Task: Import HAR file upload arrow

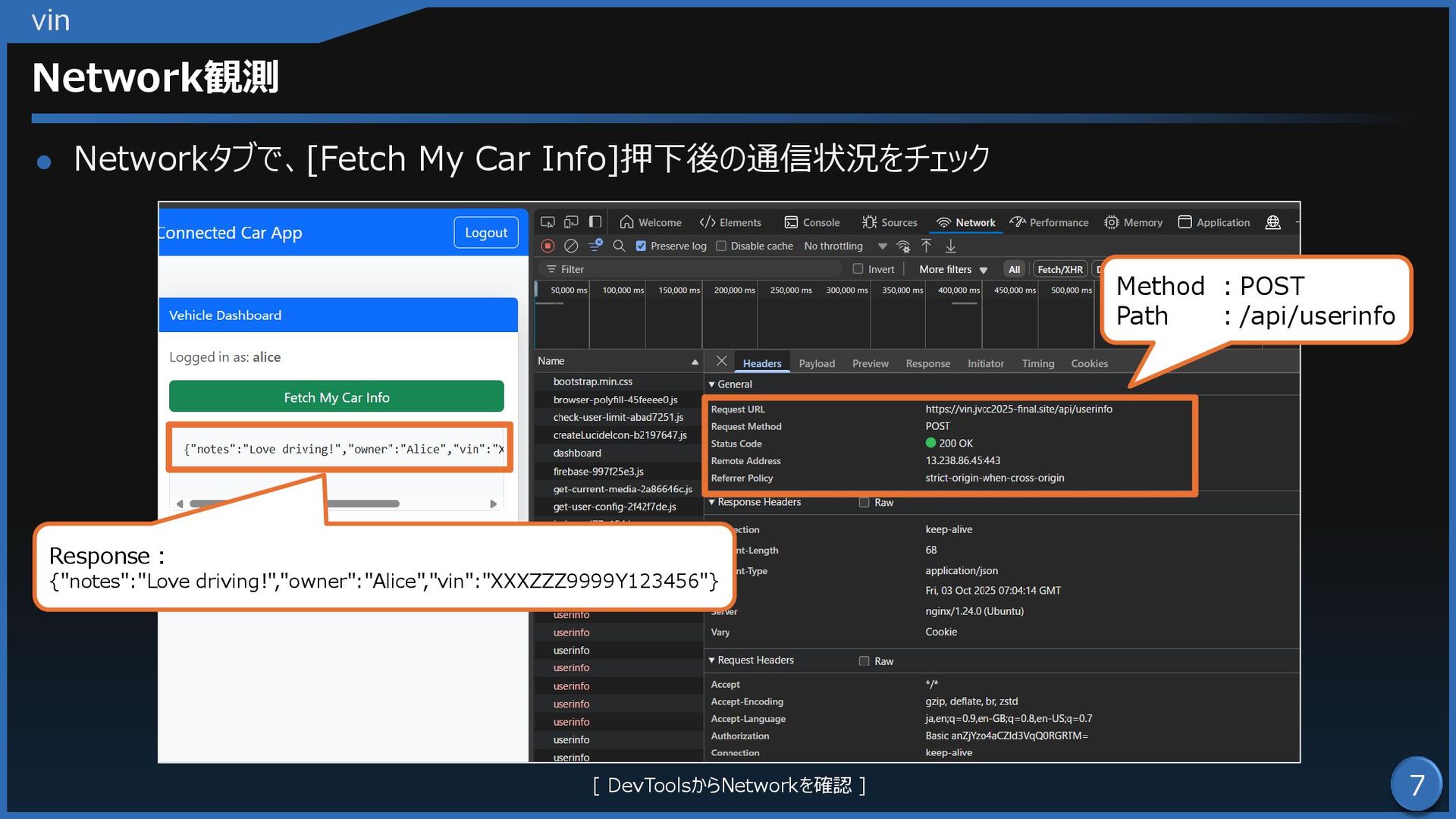Action: (x=926, y=246)
